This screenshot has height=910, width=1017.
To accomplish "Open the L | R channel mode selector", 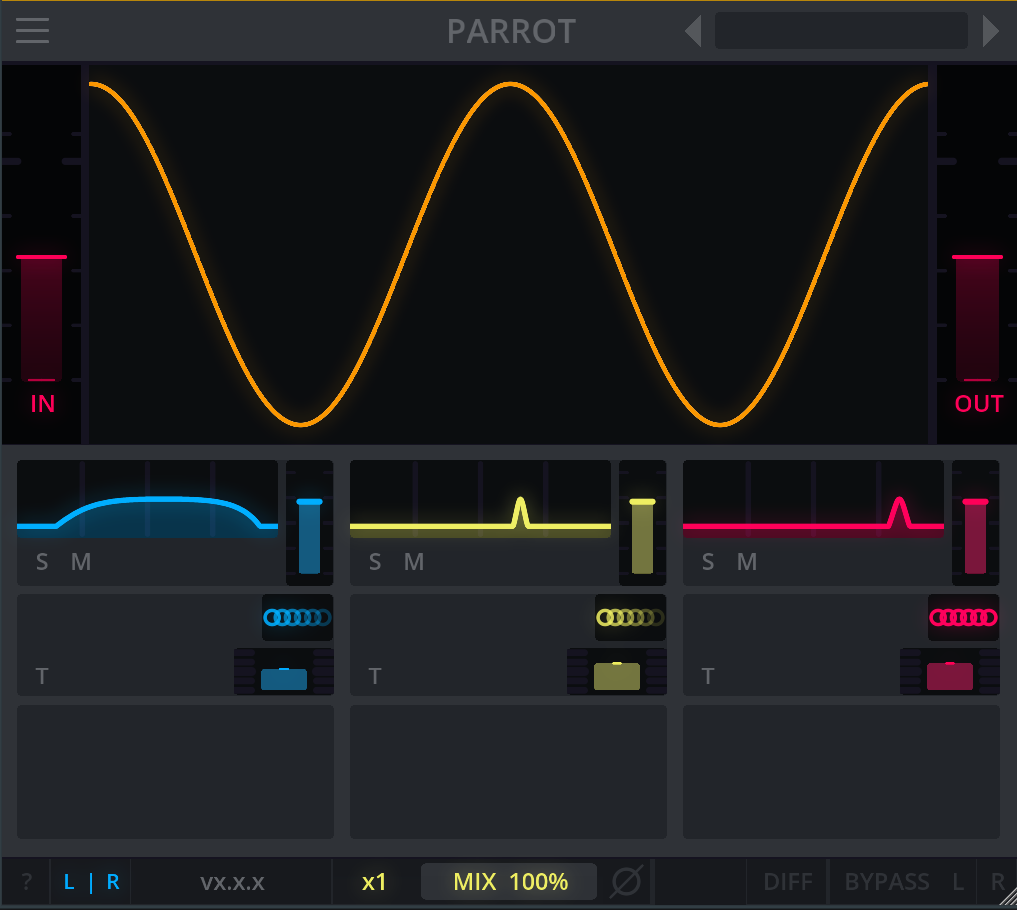I will [x=91, y=881].
